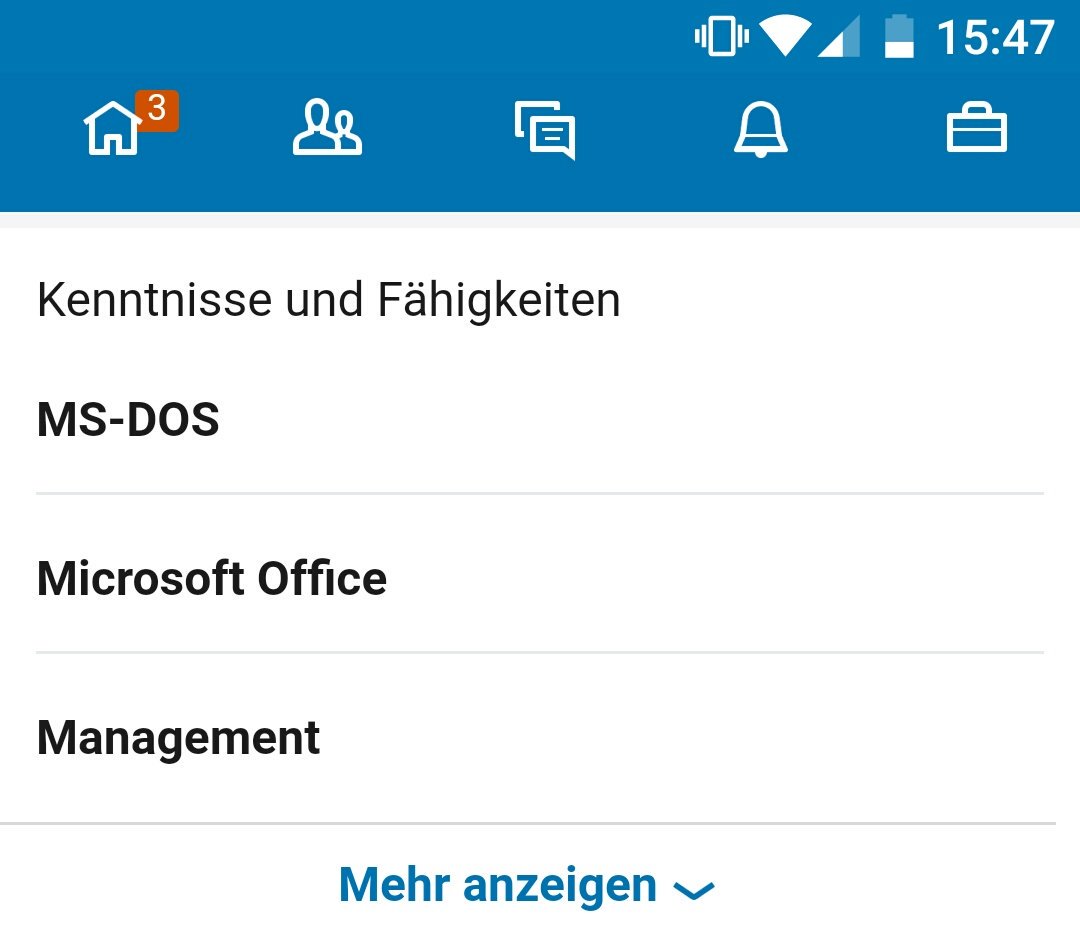
Task: Tap the battery status icon
Action: coord(899,36)
